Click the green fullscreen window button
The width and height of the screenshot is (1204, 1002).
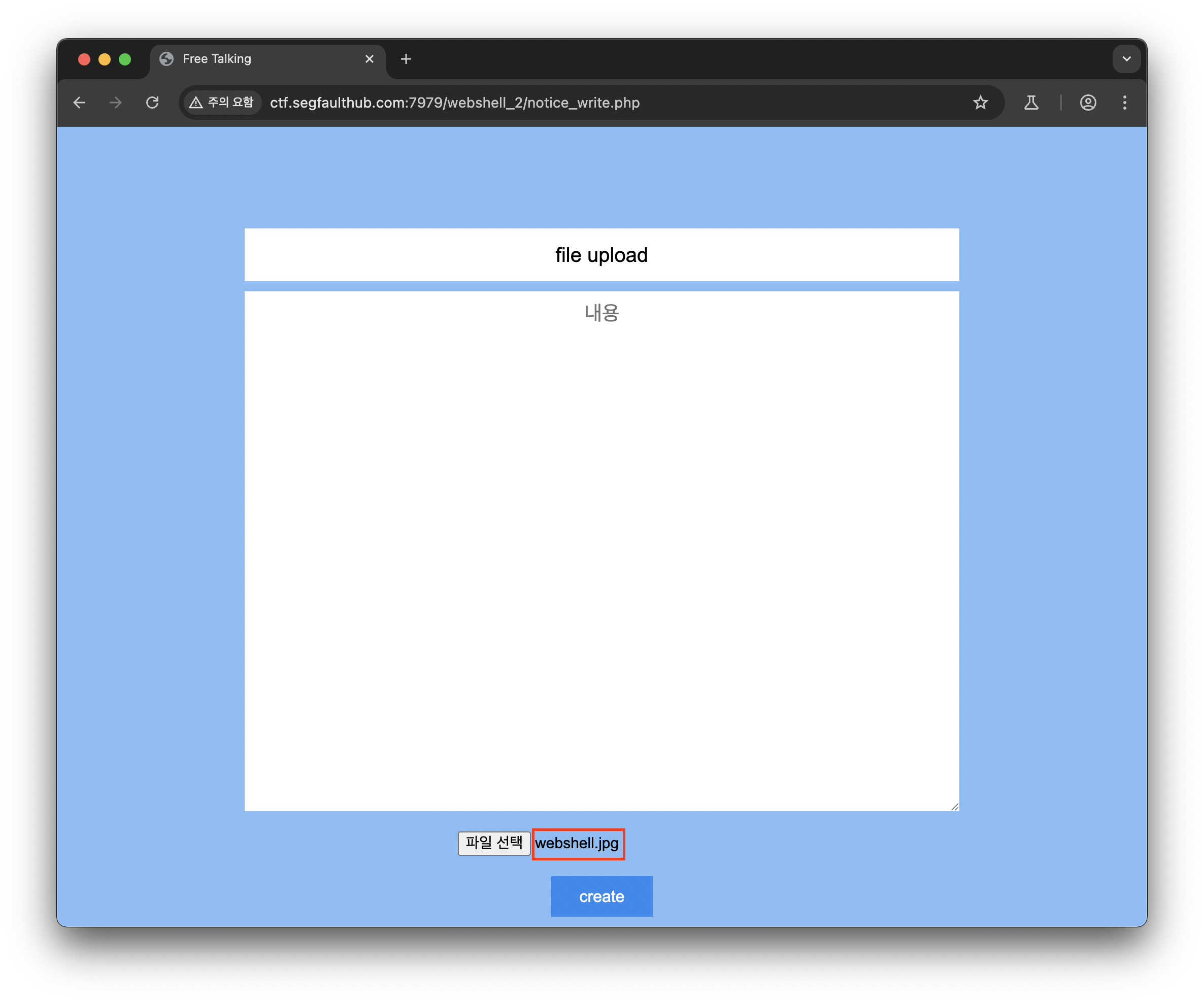pyautogui.click(x=125, y=59)
